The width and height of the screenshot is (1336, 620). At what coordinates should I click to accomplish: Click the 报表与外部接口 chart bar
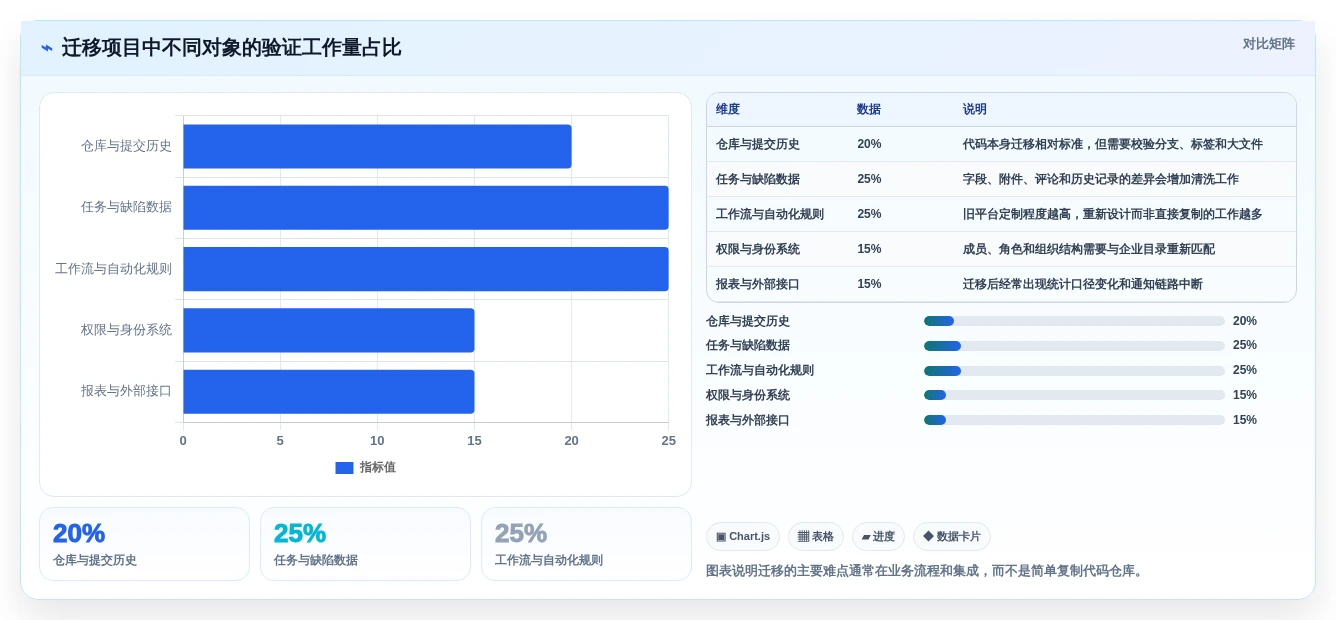329,391
